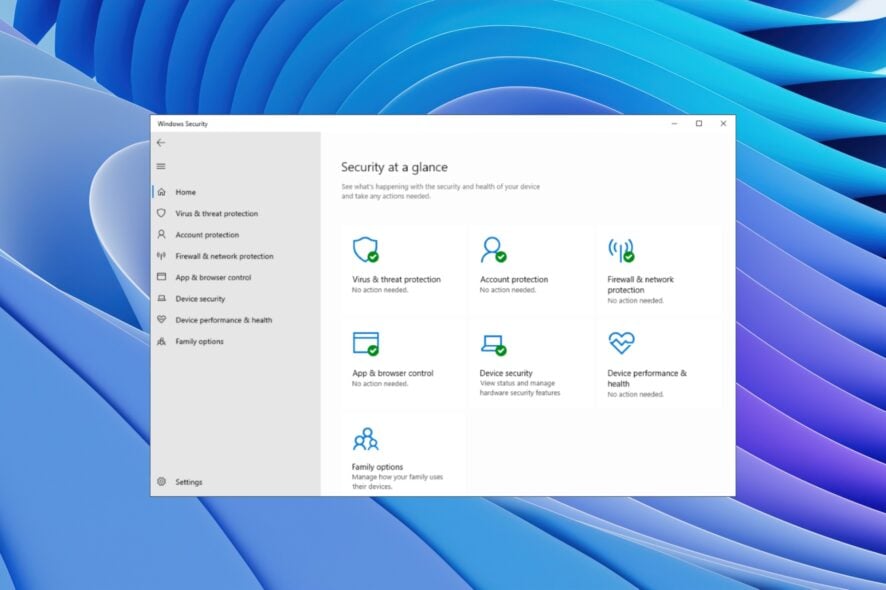The image size is (886, 590).
Task: Click the Settings gear icon
Action: point(162,481)
